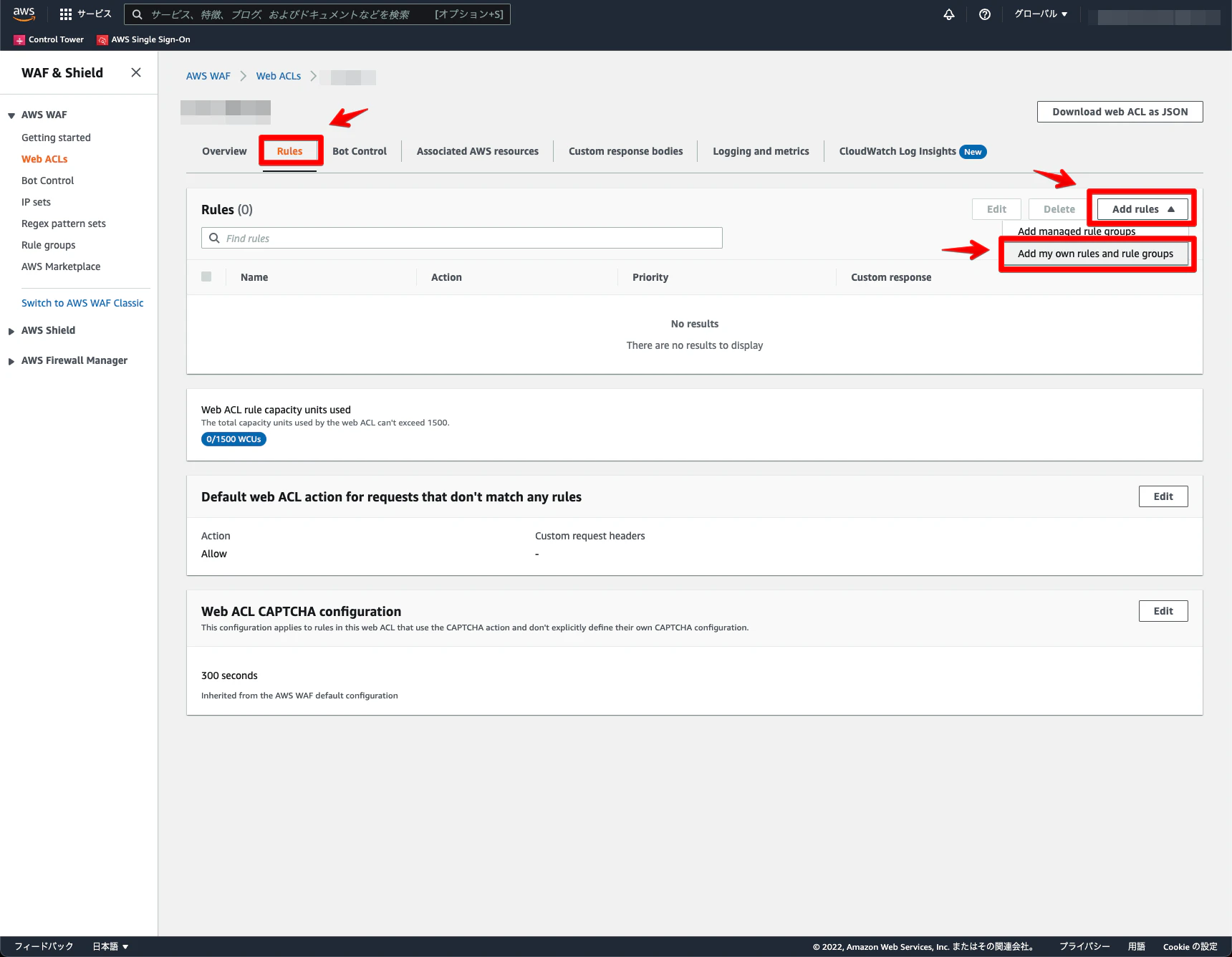Open Control Tower shortcut
Image resolution: width=1232 pixels, height=957 pixels.
[49, 39]
